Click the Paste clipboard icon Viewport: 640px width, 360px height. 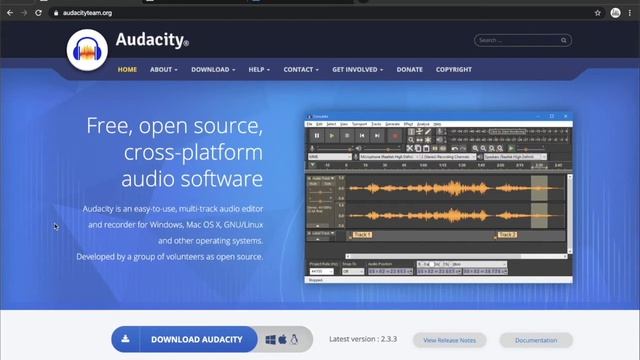pyautogui.click(x=426, y=148)
